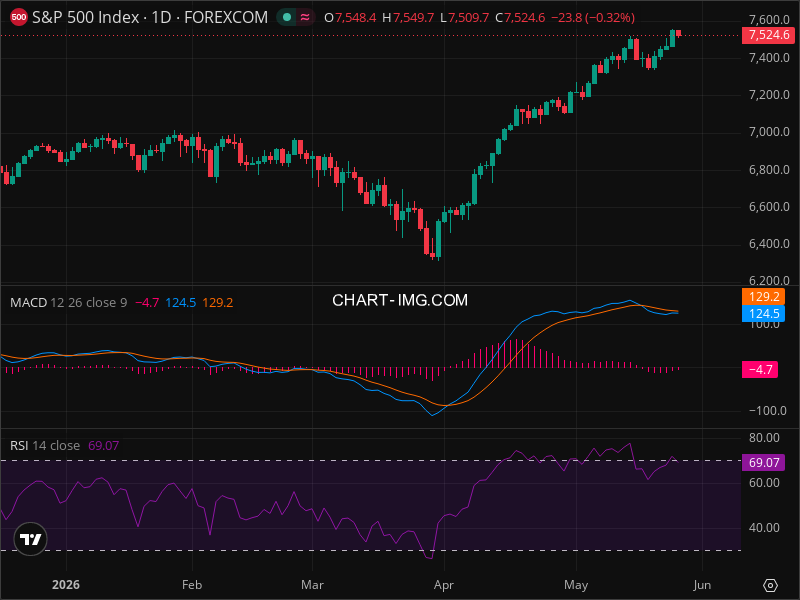This screenshot has height=600, width=800.
Task: Click the open value O7,548.4
Action: [350, 18]
